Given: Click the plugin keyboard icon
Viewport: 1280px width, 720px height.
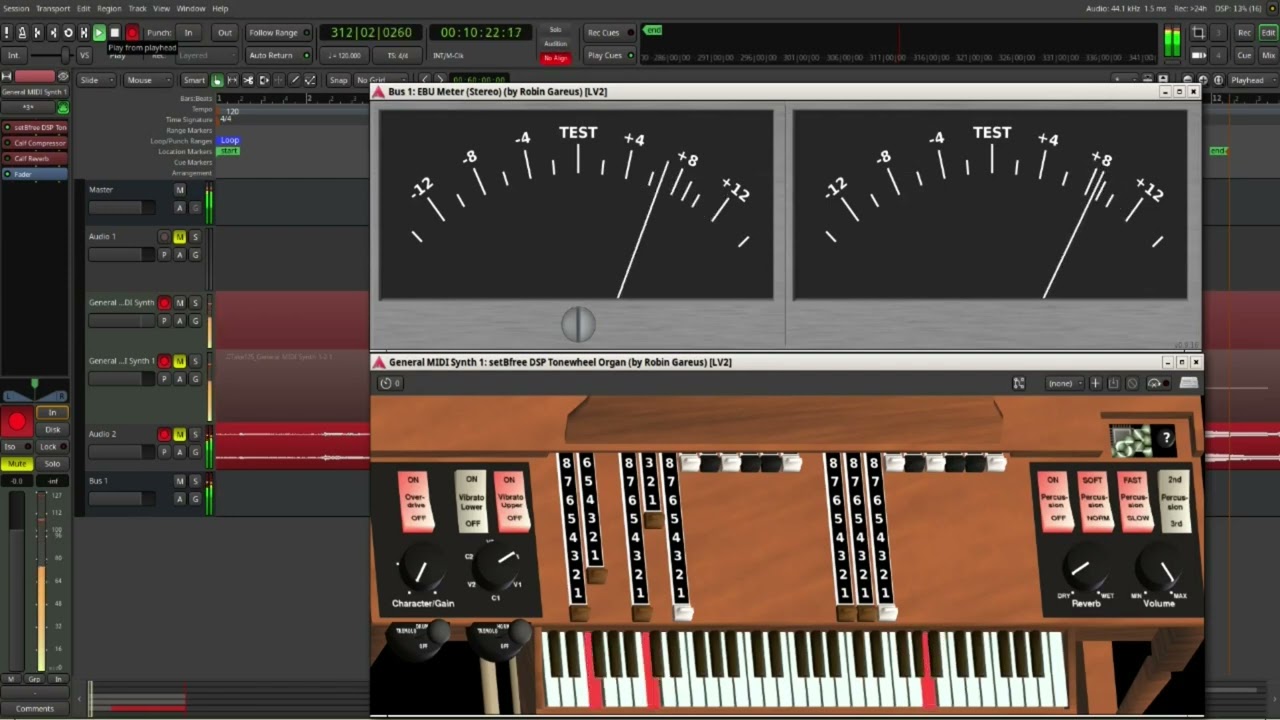Looking at the screenshot, I should tap(1189, 383).
